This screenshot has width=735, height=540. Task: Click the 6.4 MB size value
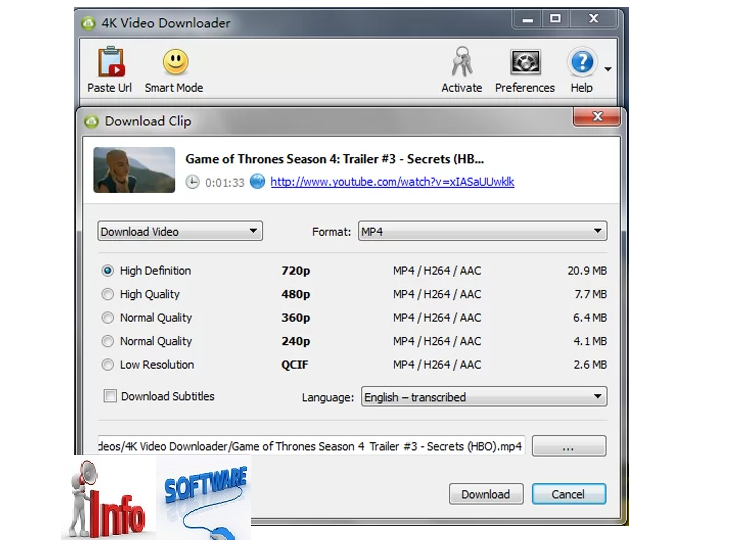click(590, 317)
